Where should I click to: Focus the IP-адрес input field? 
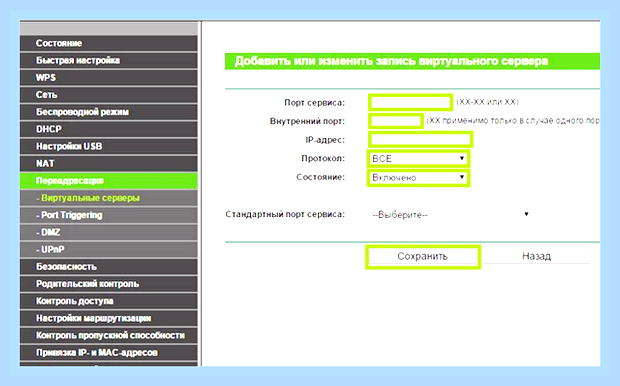coord(420,139)
